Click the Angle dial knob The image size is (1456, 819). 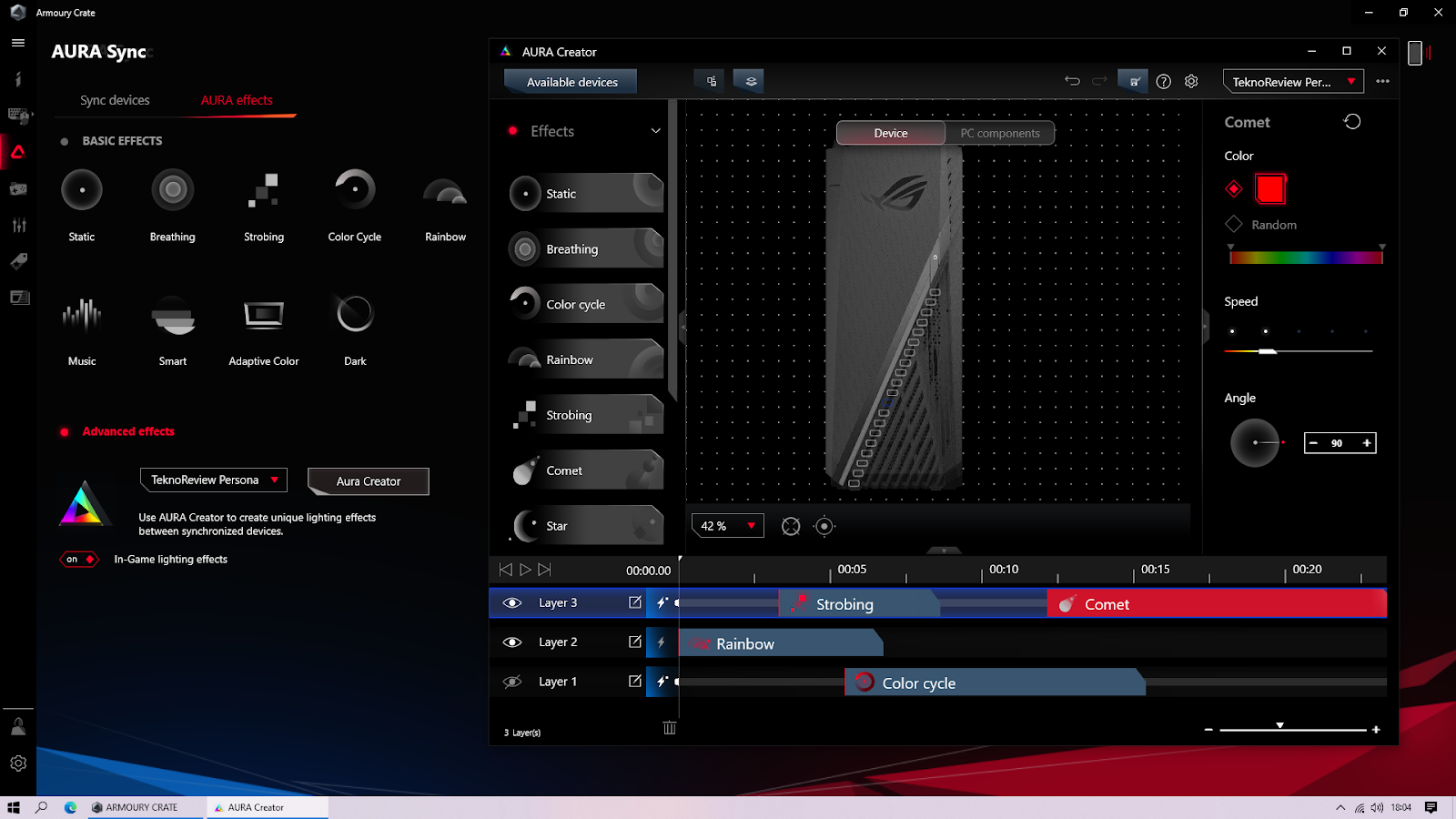point(1255,443)
